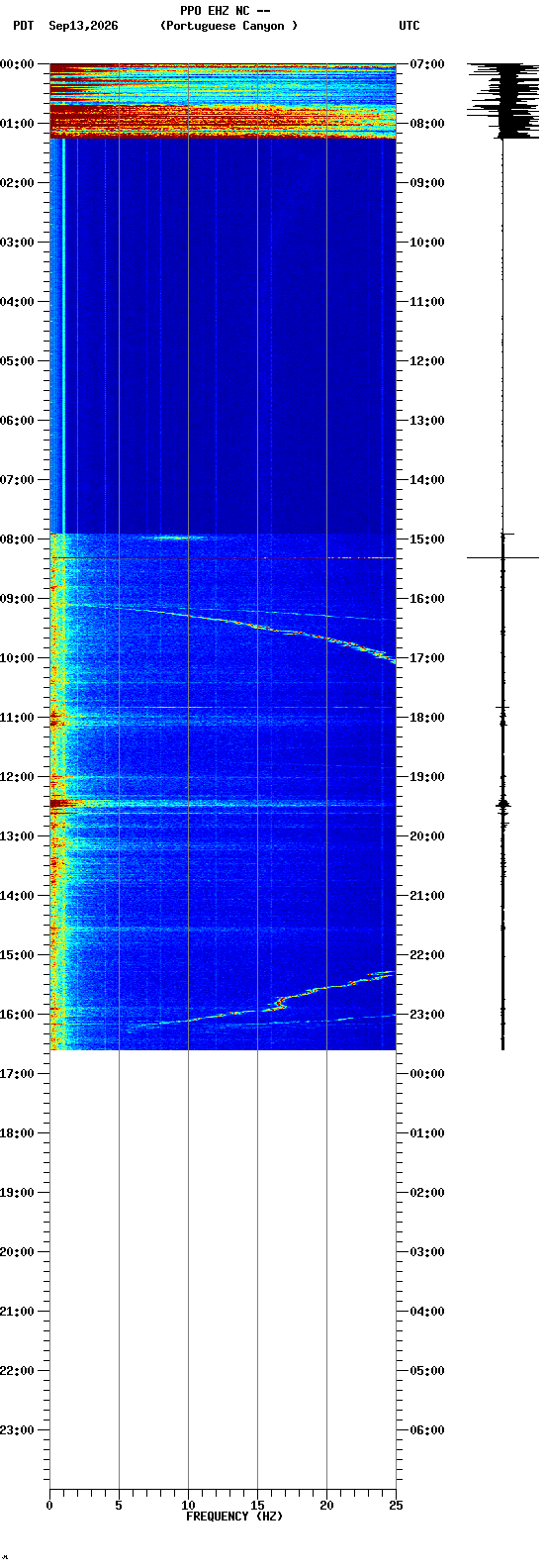Click the UTC '13:00' time label
This screenshot has height=1568, width=546.
[426, 420]
